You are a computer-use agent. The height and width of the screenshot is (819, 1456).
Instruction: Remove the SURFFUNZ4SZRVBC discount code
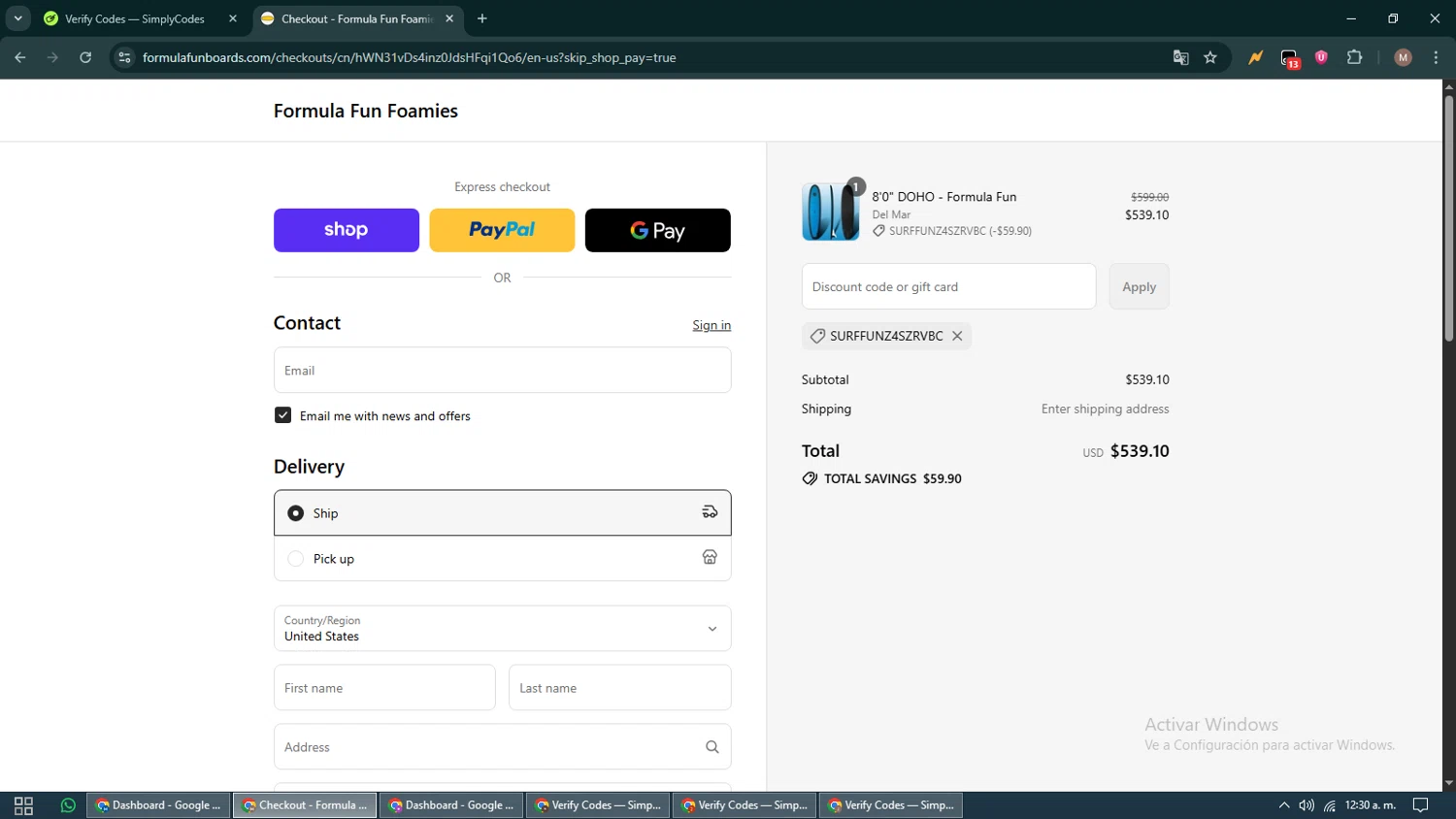(957, 336)
